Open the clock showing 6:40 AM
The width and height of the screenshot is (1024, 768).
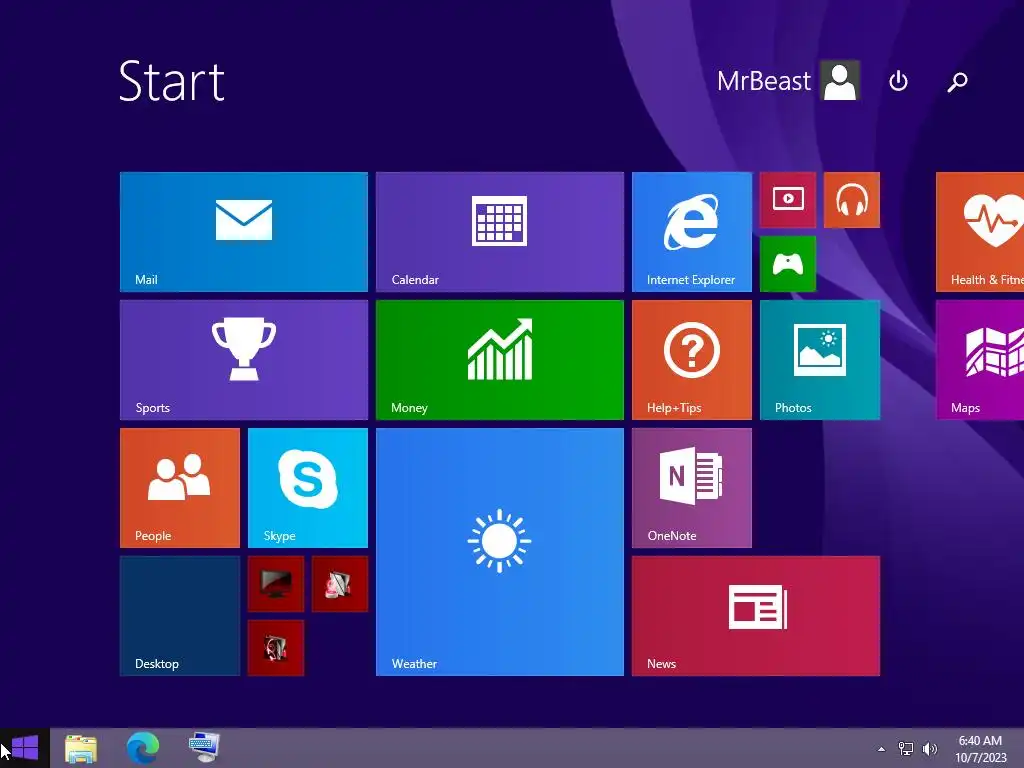click(980, 749)
